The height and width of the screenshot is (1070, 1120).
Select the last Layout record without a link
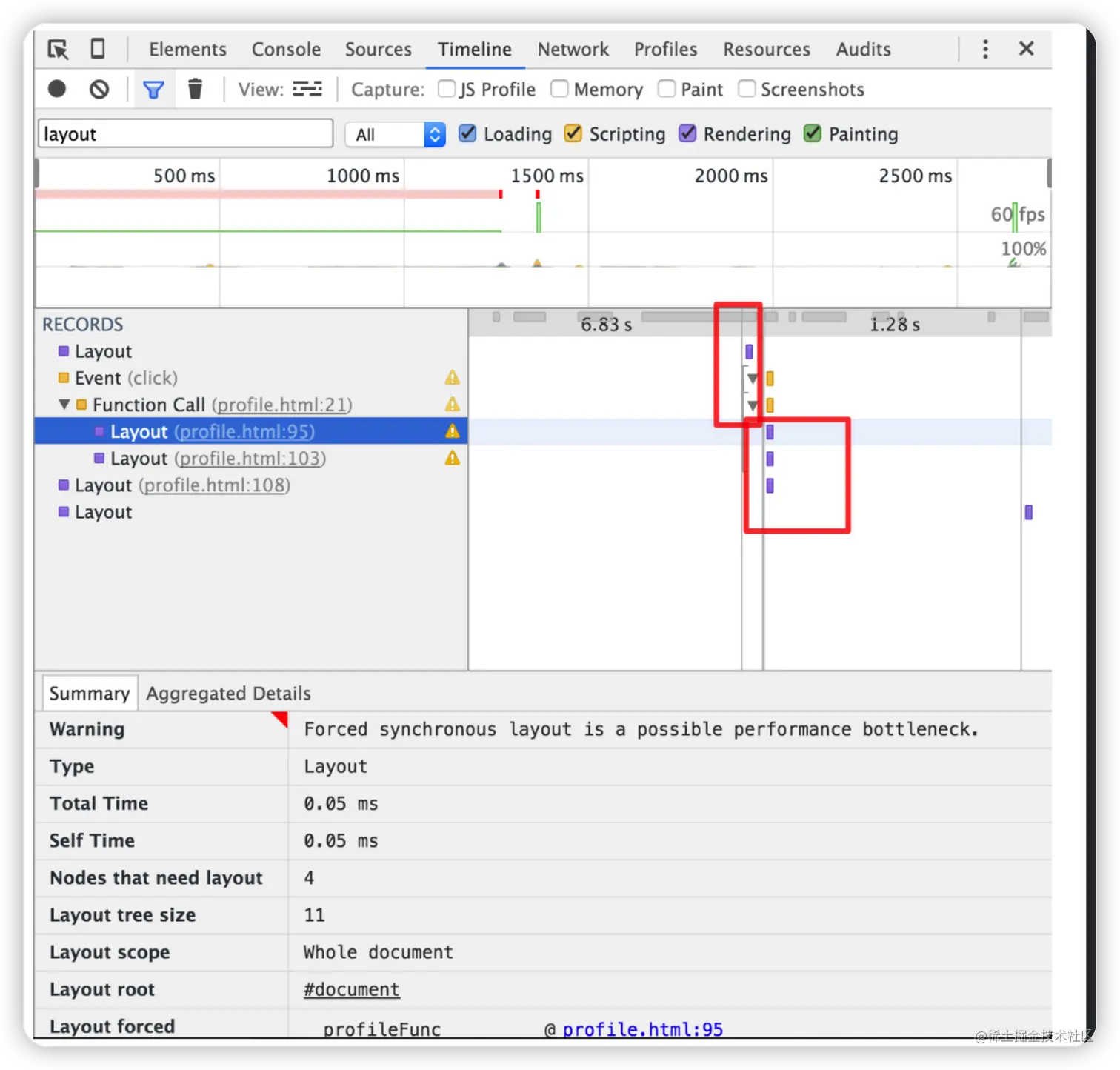tap(251, 512)
